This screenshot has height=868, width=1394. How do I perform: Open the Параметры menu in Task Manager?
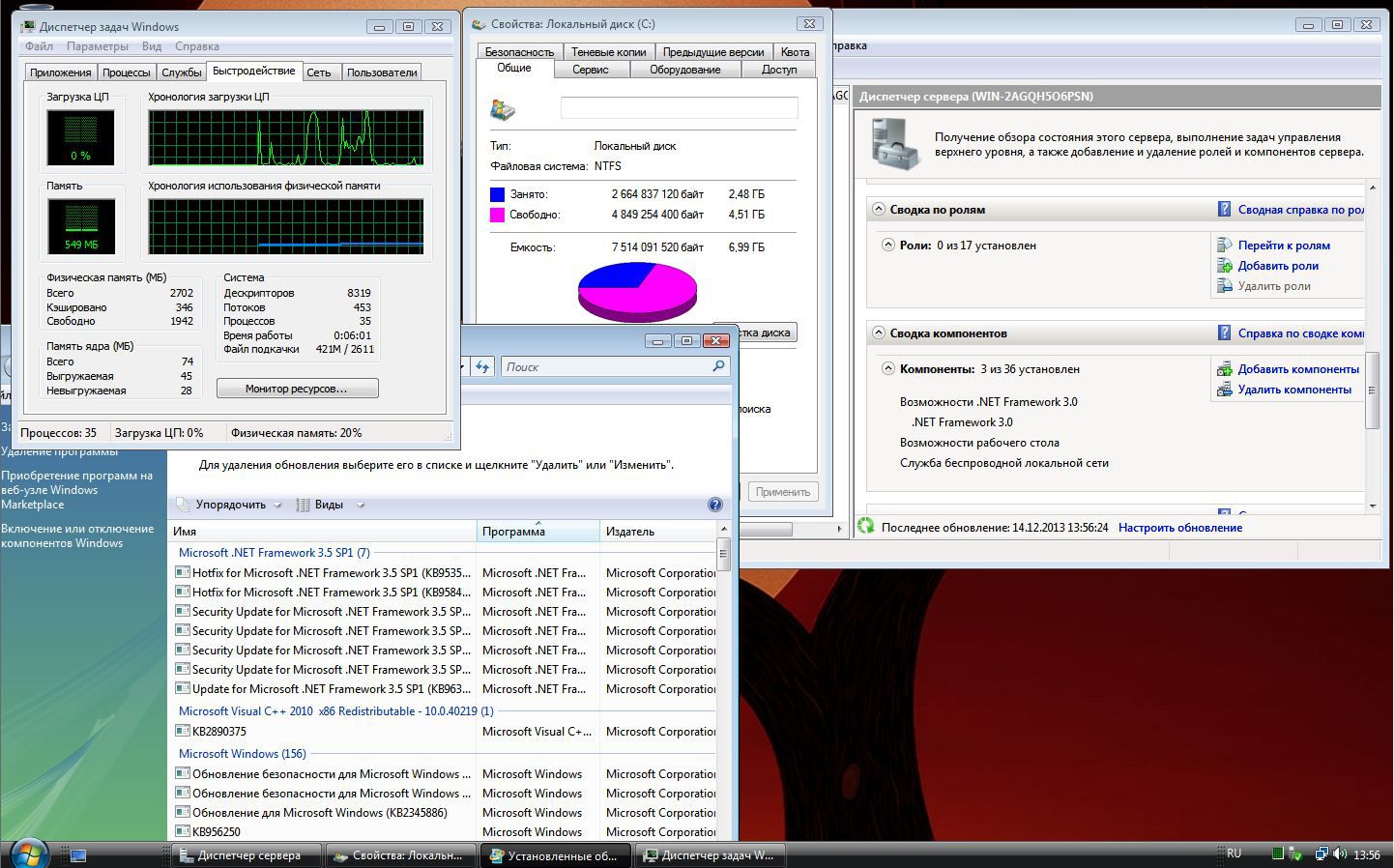point(98,46)
